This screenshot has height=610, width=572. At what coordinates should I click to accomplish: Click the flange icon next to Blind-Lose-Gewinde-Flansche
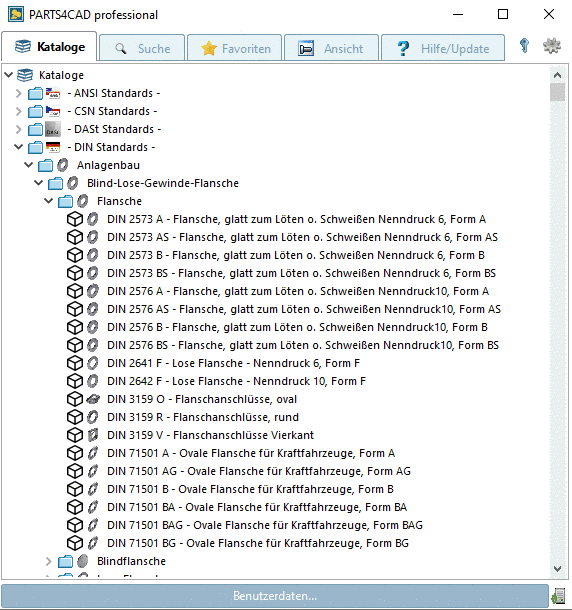pyautogui.click(x=73, y=183)
